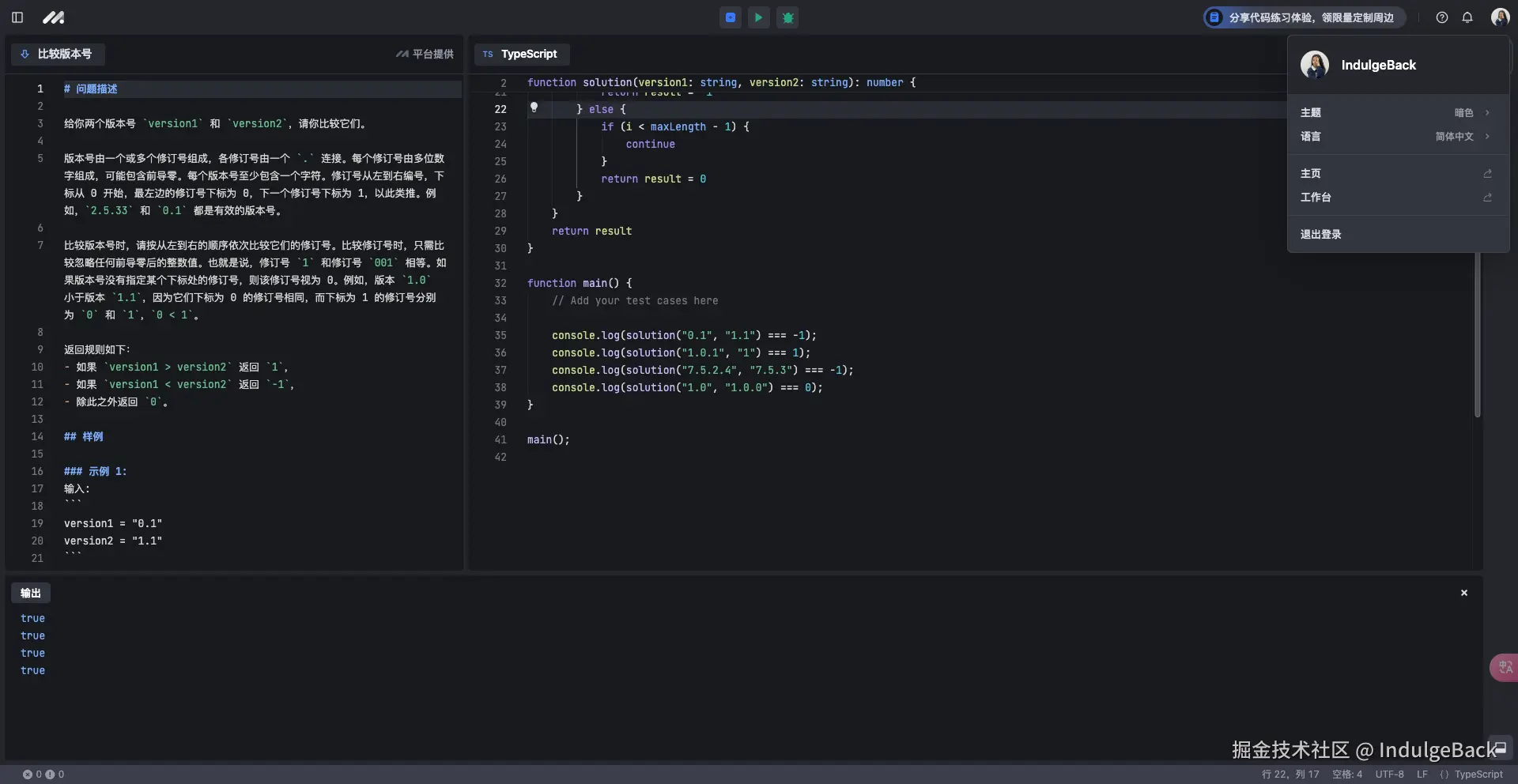
Task: Click user avatar in top-right corner
Action: coord(1500,17)
